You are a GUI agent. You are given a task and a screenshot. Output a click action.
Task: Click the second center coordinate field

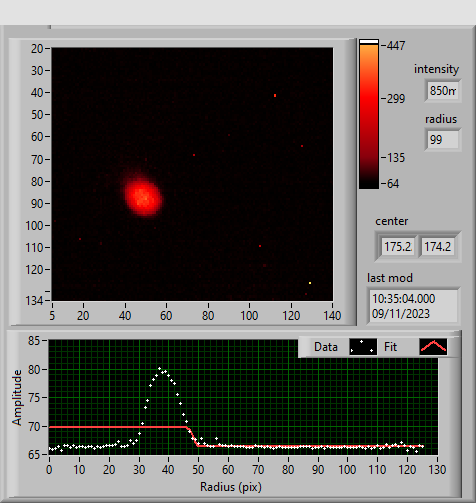438,247
